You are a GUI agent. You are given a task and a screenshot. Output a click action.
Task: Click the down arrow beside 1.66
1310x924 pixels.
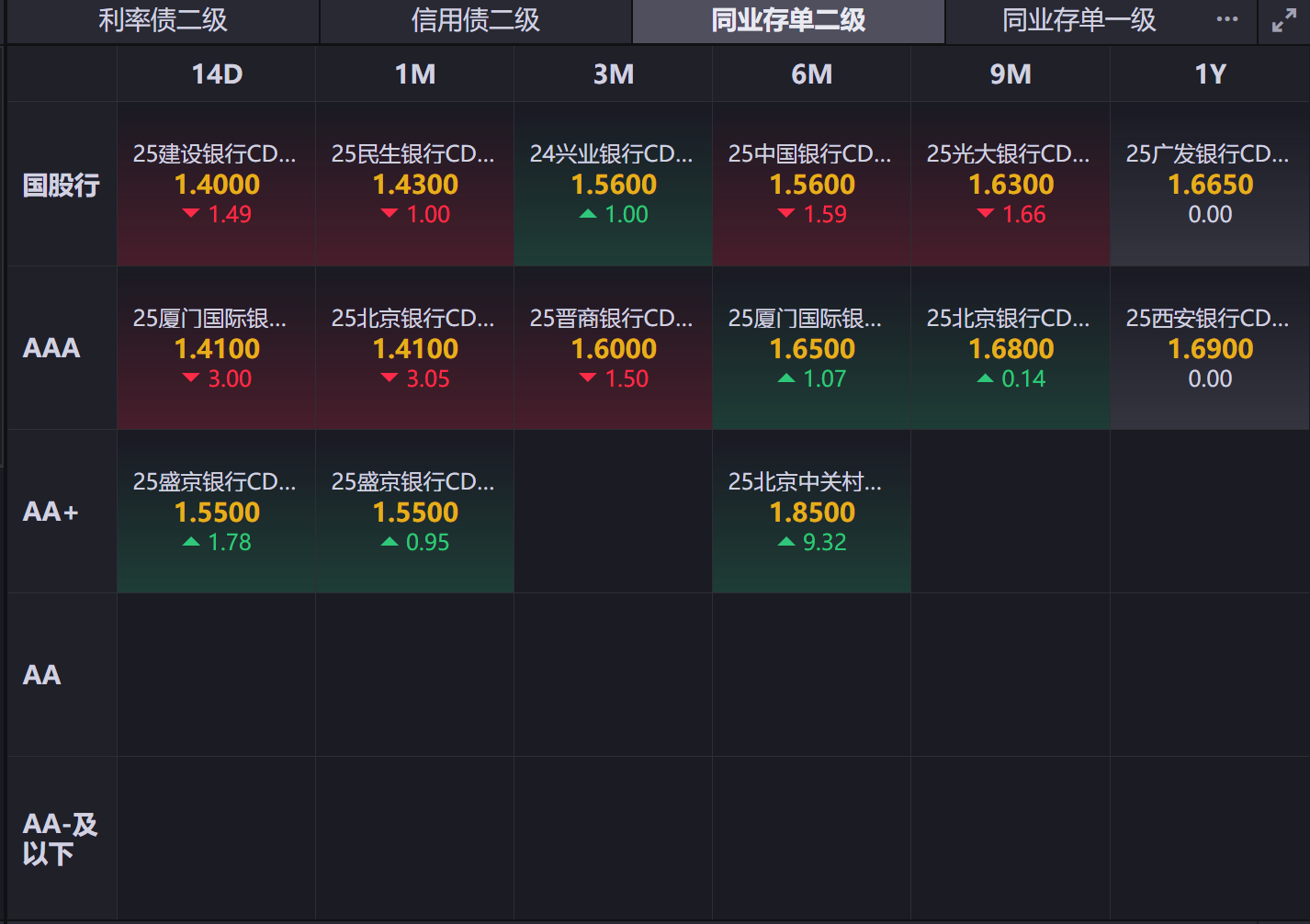coord(986,213)
